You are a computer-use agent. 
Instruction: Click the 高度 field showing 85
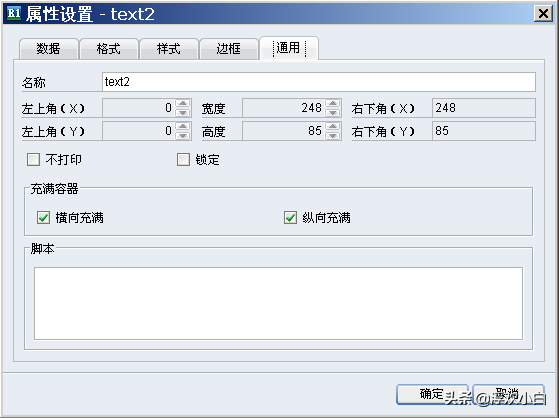point(284,131)
